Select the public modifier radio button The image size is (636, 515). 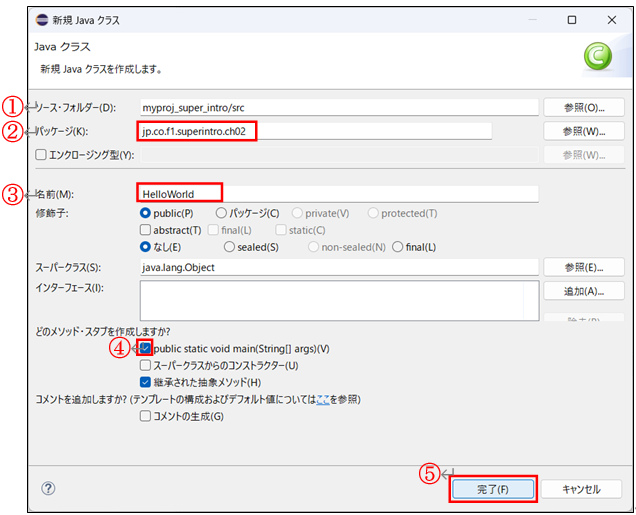click(x=146, y=213)
